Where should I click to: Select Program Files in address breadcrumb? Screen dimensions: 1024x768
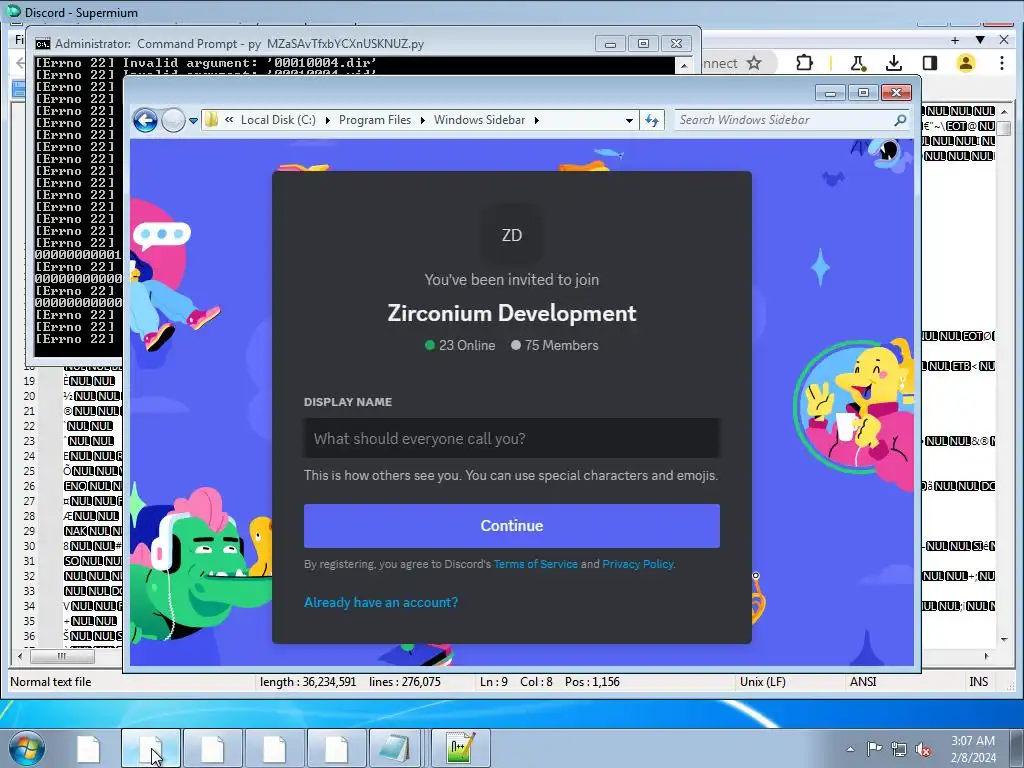pos(375,120)
